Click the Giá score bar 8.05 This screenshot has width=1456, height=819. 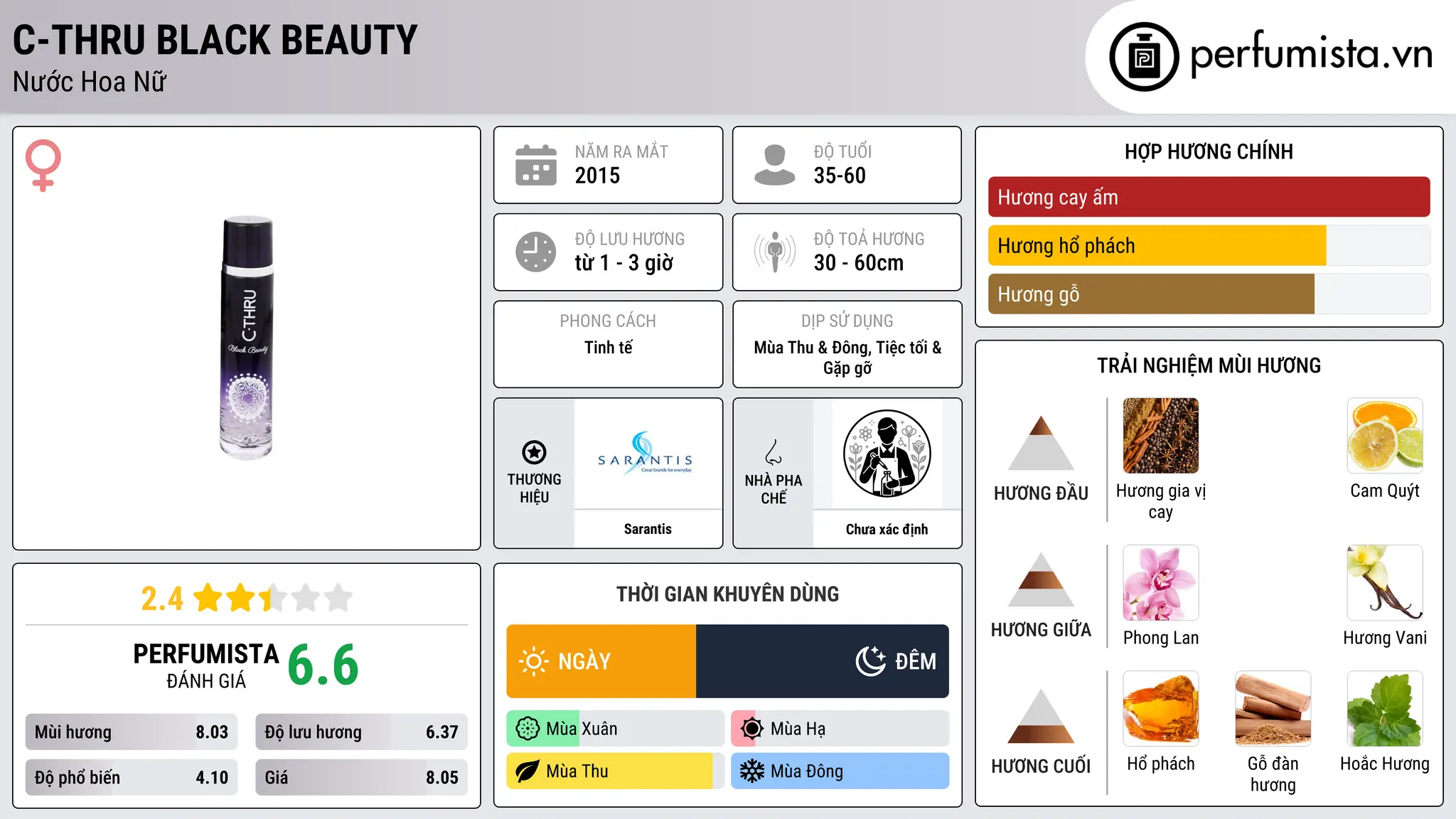click(361, 778)
